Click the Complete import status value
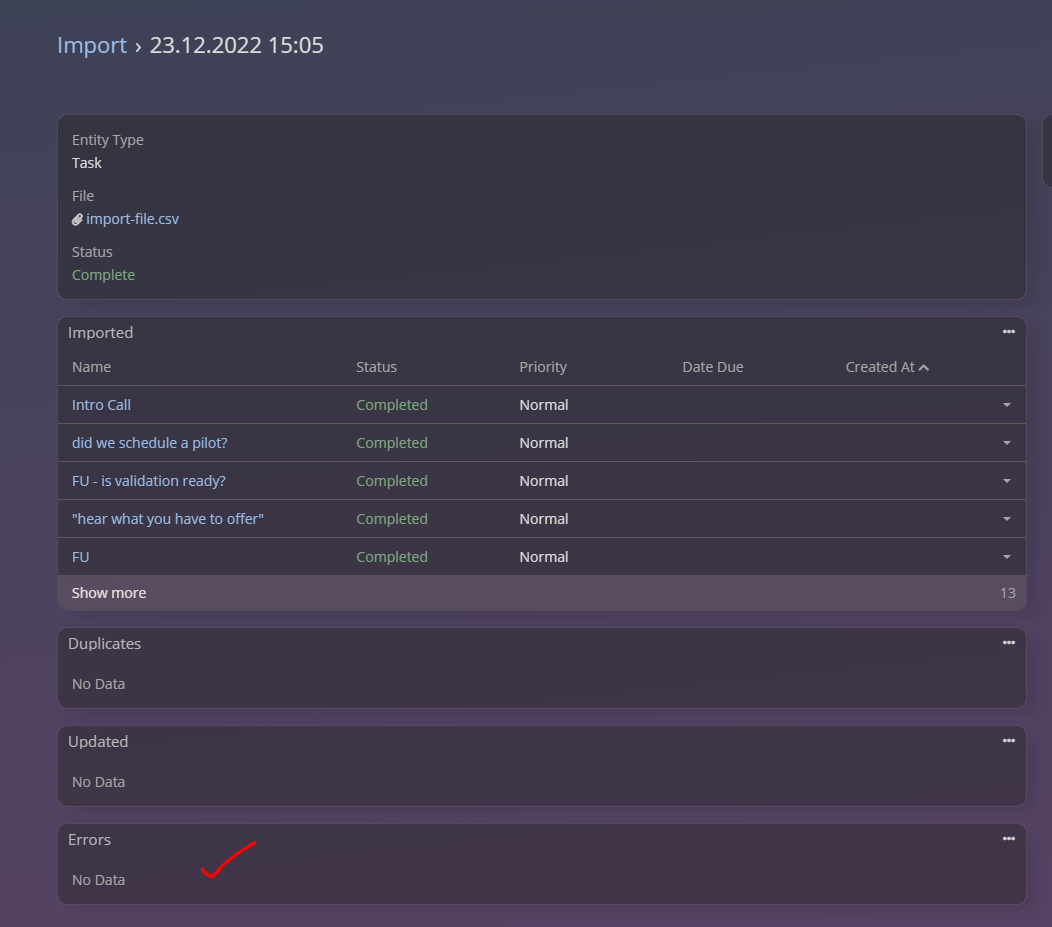Image resolution: width=1052 pixels, height=927 pixels. tap(103, 275)
